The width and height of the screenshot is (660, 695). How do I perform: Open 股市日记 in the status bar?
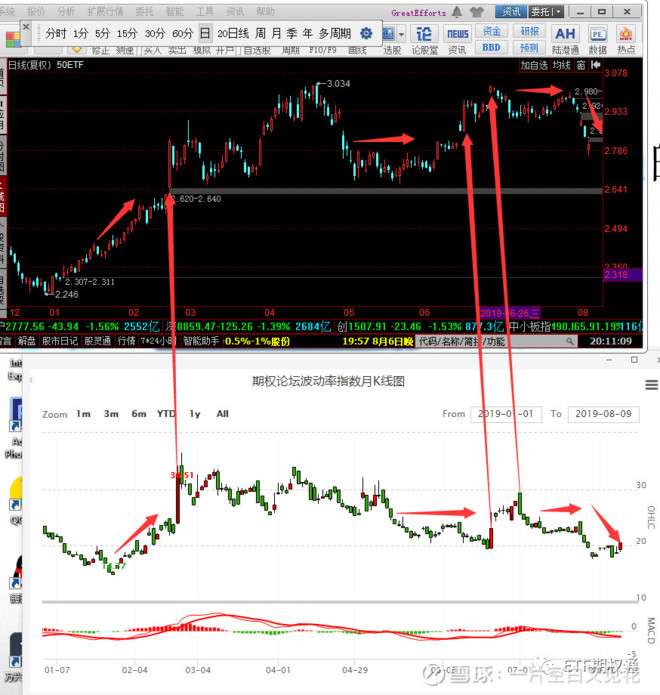(x=60, y=341)
